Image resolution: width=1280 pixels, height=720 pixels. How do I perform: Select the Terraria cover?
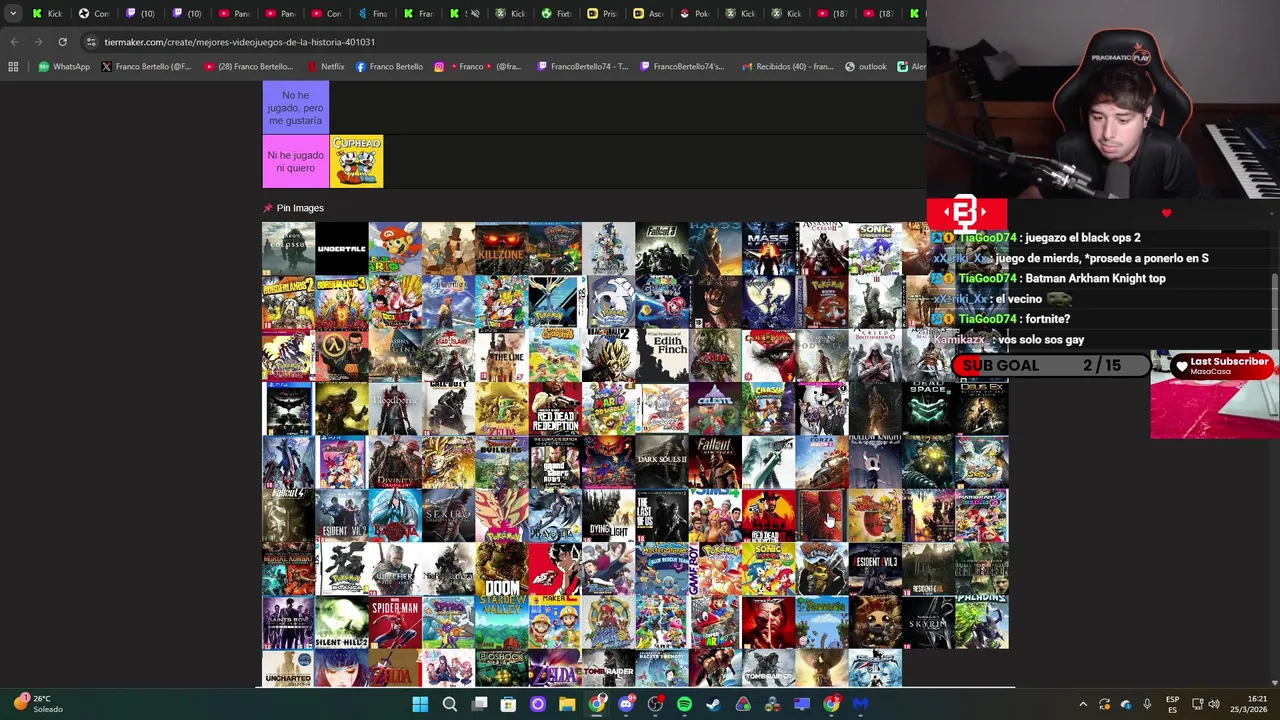(x=821, y=623)
